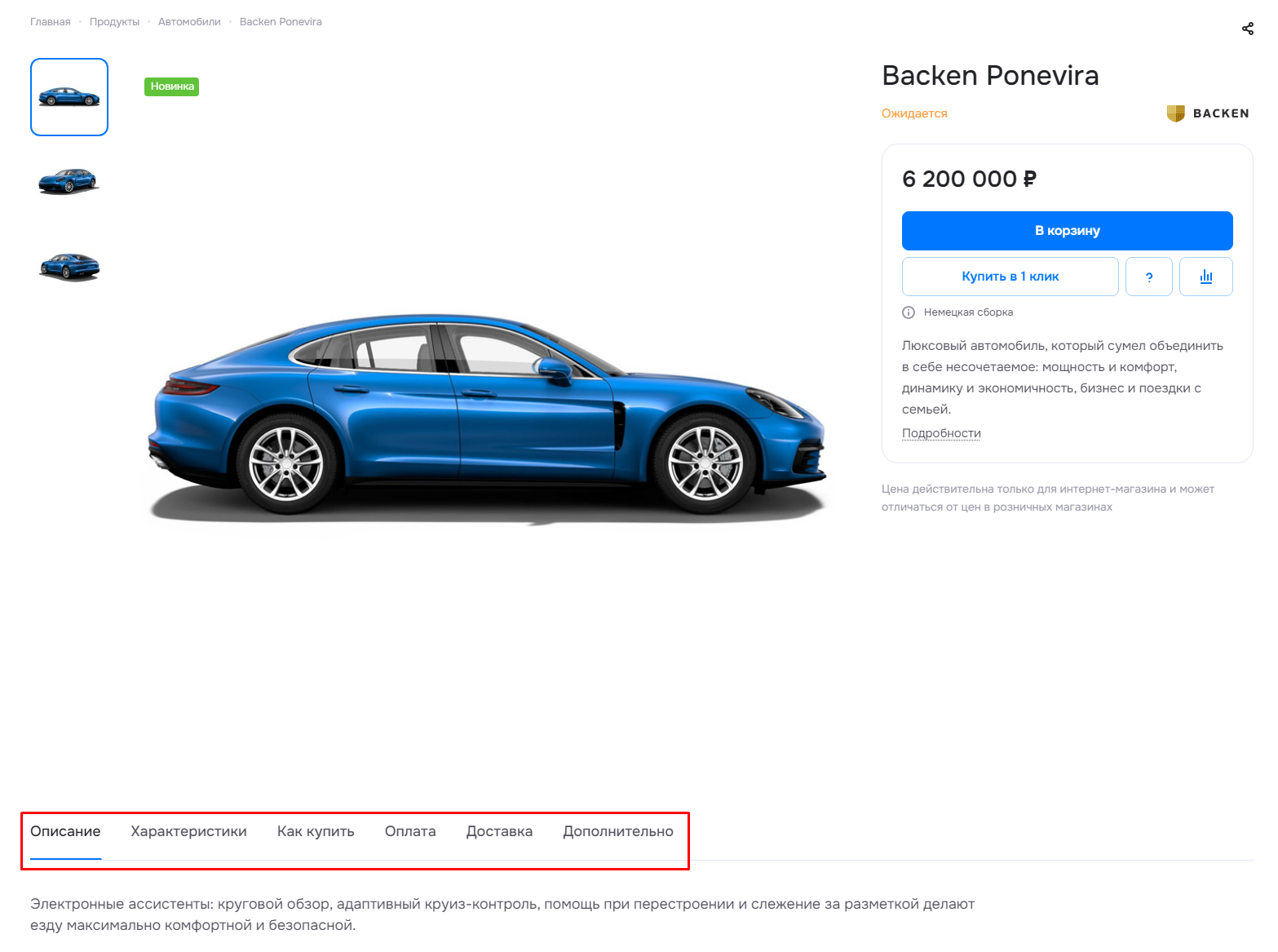Open the BACKEN brand logo
Image resolution: width=1278 pixels, height=952 pixels.
(1208, 113)
